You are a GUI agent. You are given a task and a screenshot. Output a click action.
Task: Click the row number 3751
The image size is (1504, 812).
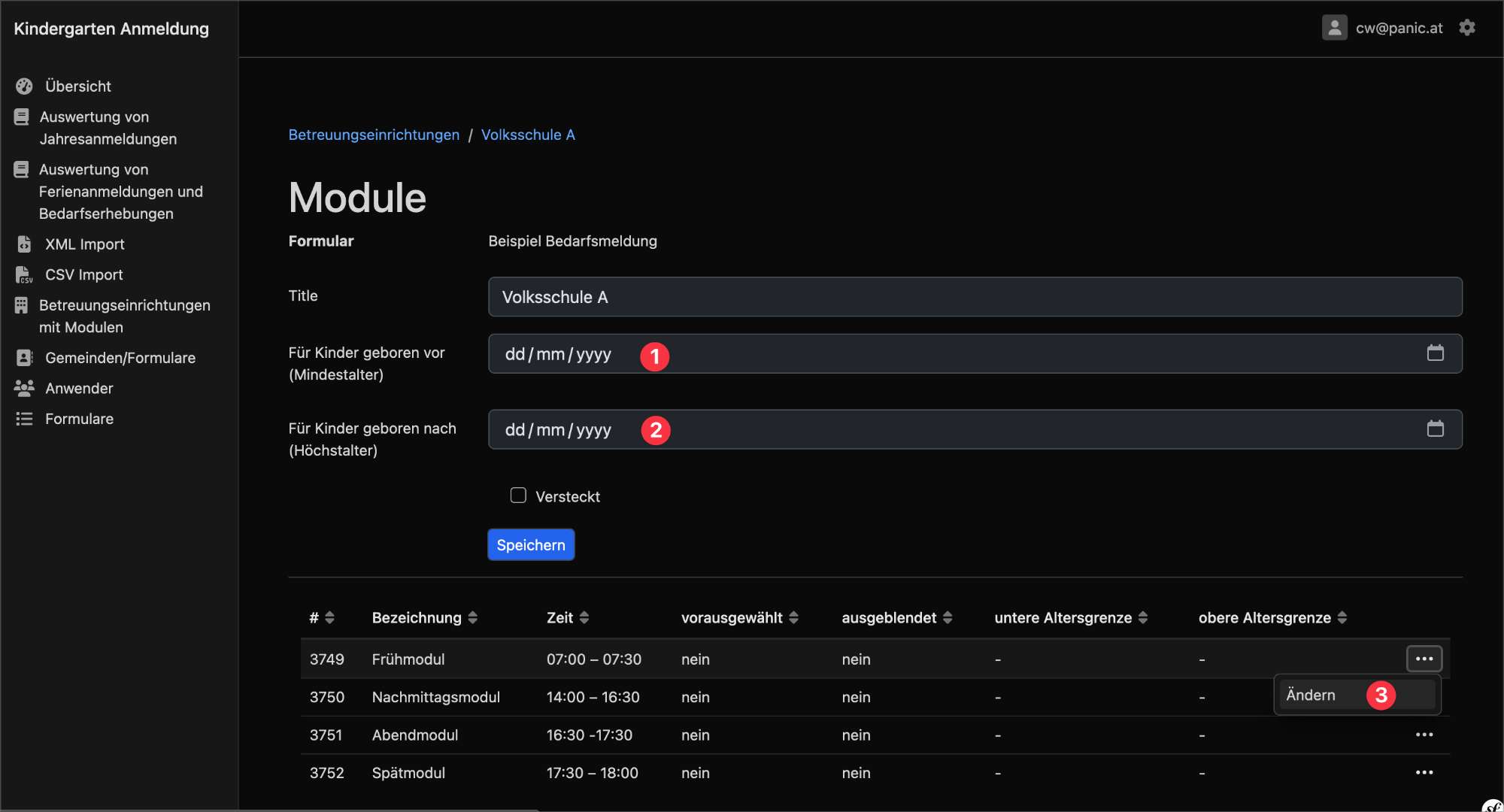[326, 735]
